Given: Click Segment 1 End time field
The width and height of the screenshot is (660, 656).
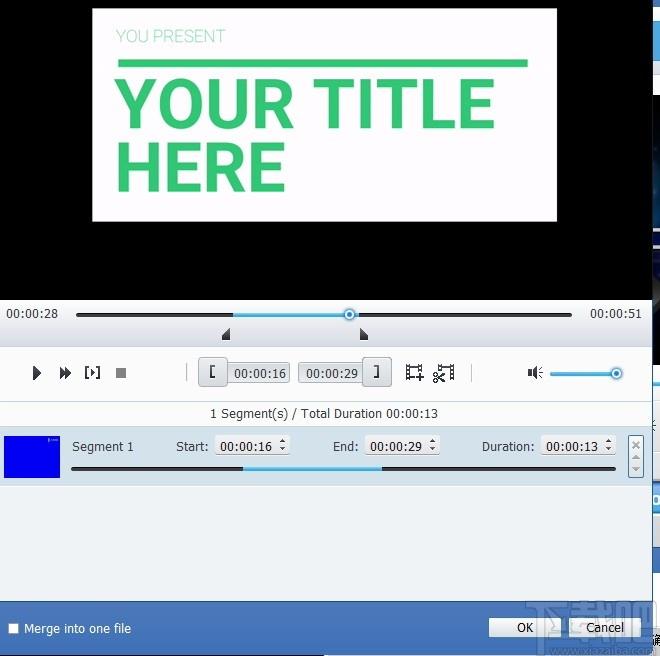Looking at the screenshot, I should coord(397,446).
